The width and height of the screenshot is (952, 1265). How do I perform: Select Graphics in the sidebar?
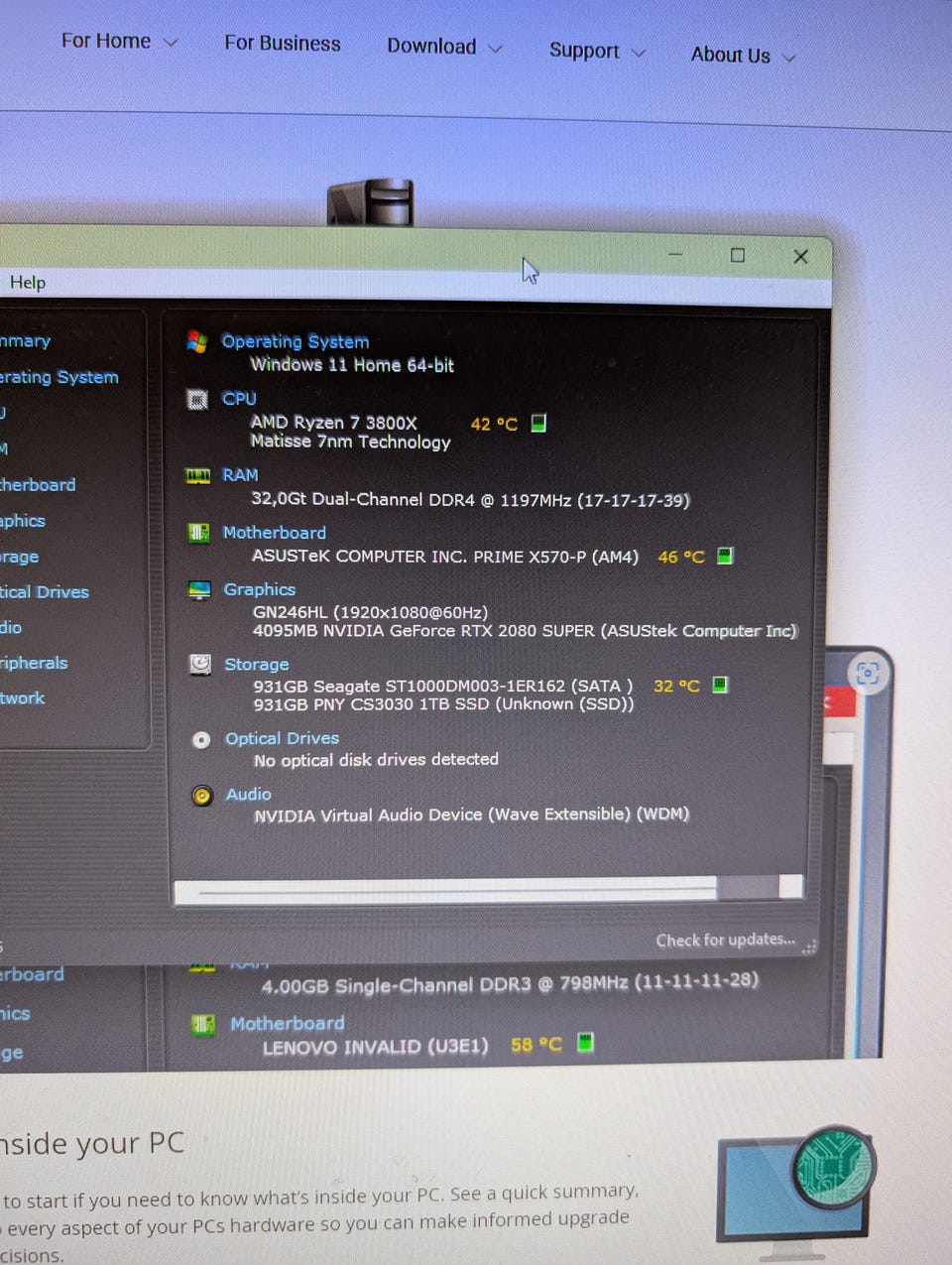click(23, 521)
